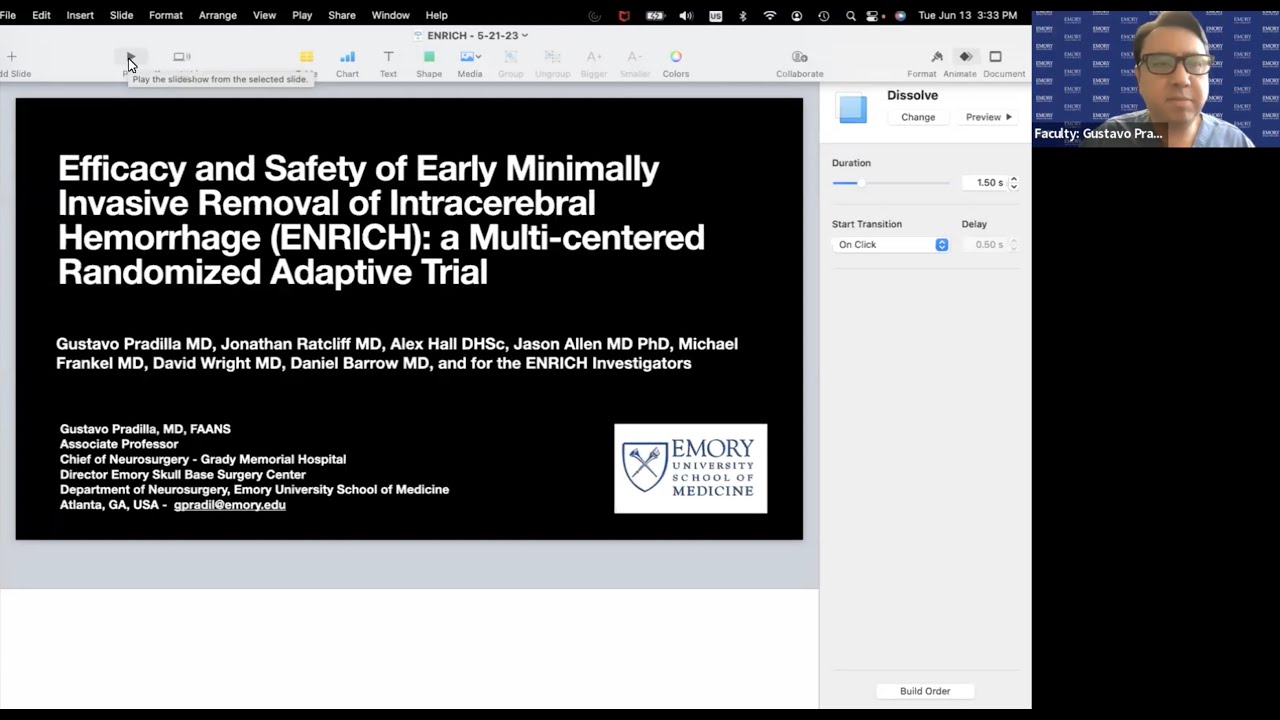The image size is (1280, 720).
Task: Click the volume icon in the menu bar
Action: pos(686,15)
